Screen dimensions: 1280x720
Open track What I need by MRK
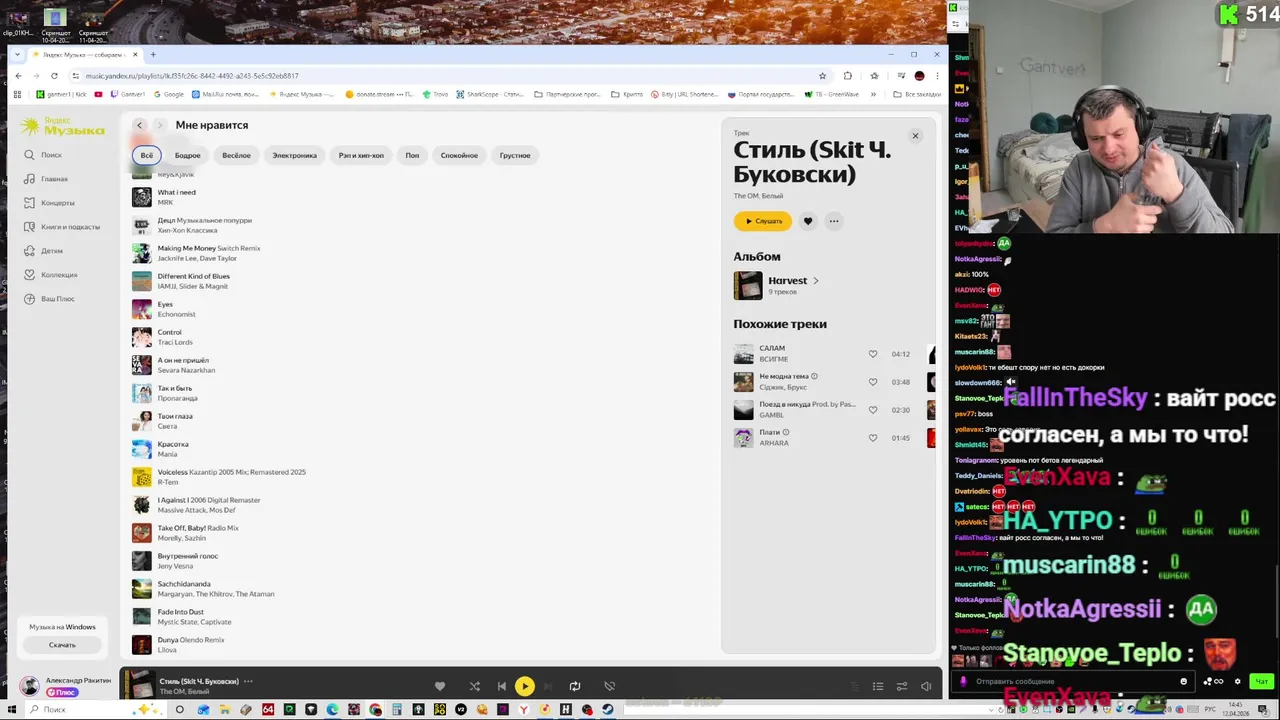[176, 192]
